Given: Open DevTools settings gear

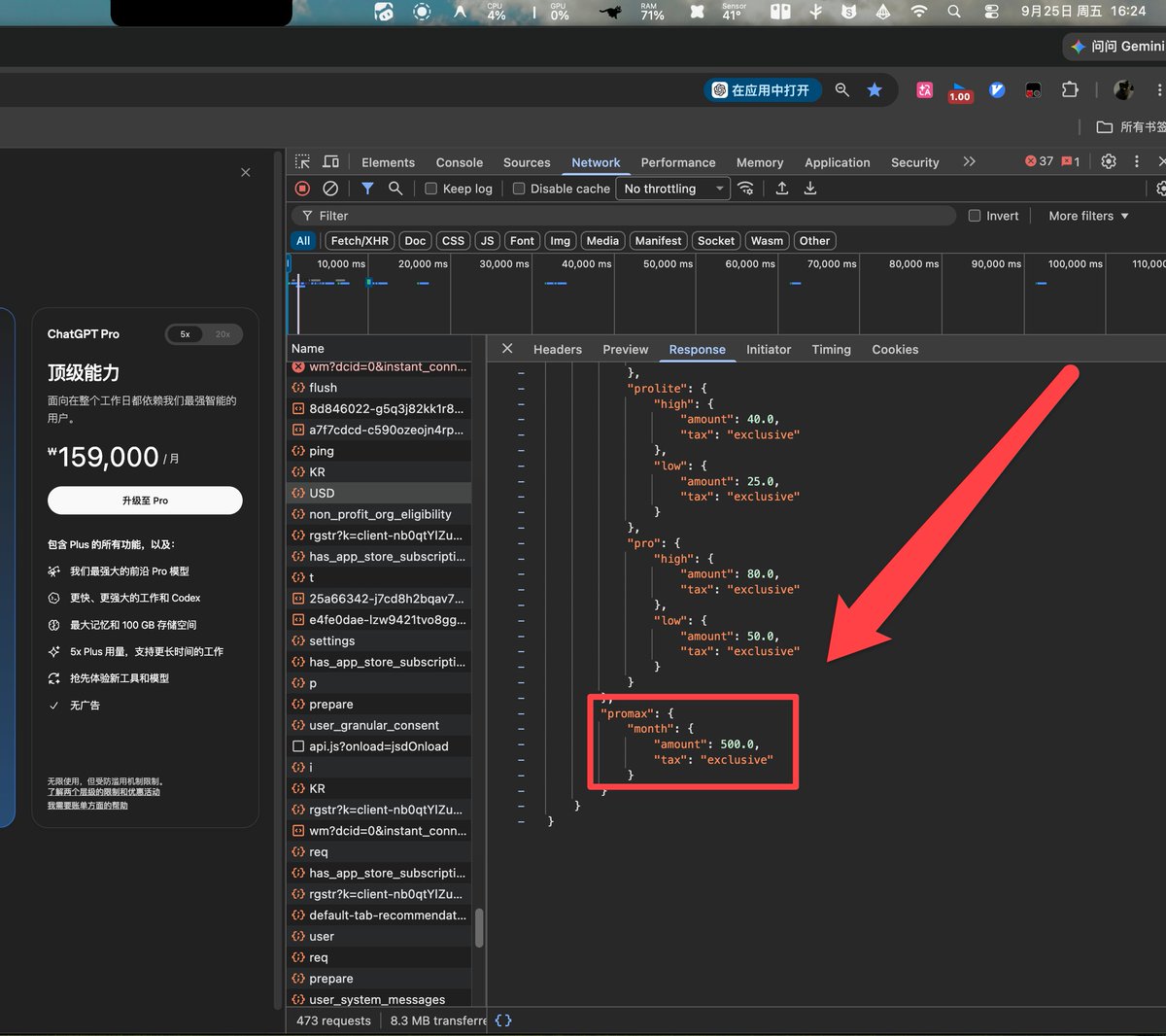Looking at the screenshot, I should click(x=1109, y=161).
